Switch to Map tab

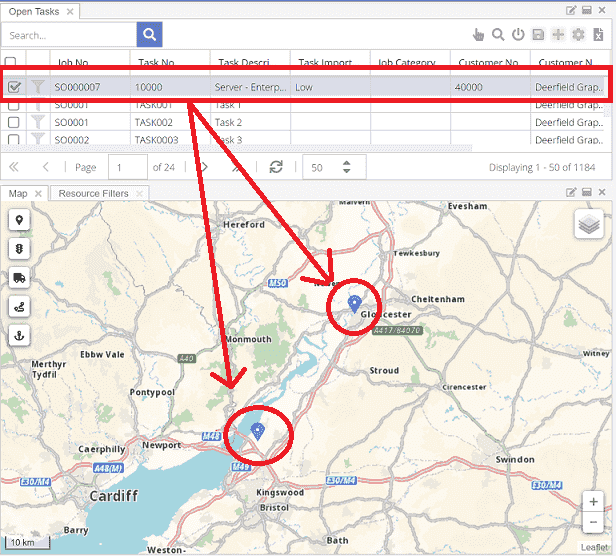tap(18, 193)
